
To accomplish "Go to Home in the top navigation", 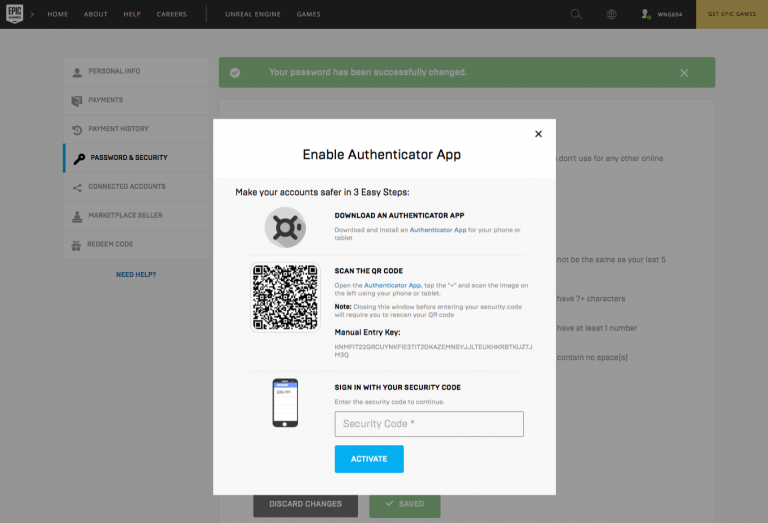I will point(58,14).
